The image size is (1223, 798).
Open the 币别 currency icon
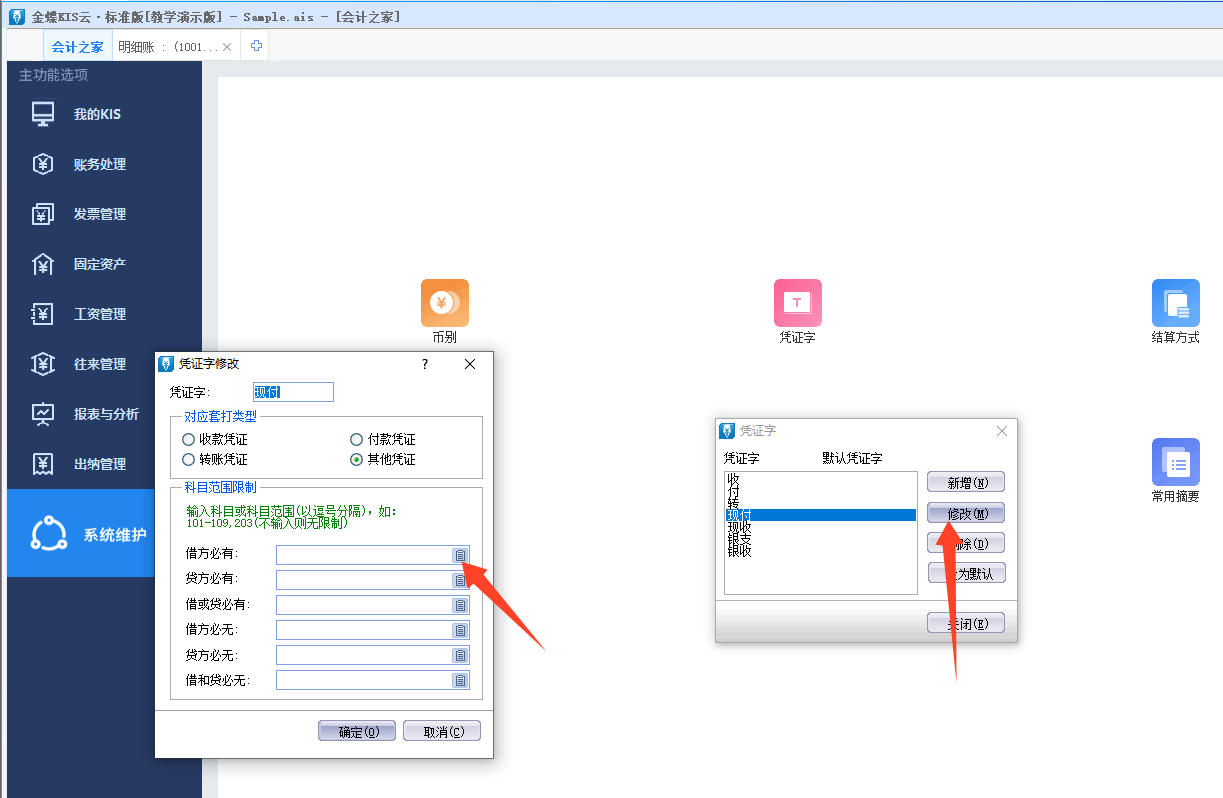(444, 303)
